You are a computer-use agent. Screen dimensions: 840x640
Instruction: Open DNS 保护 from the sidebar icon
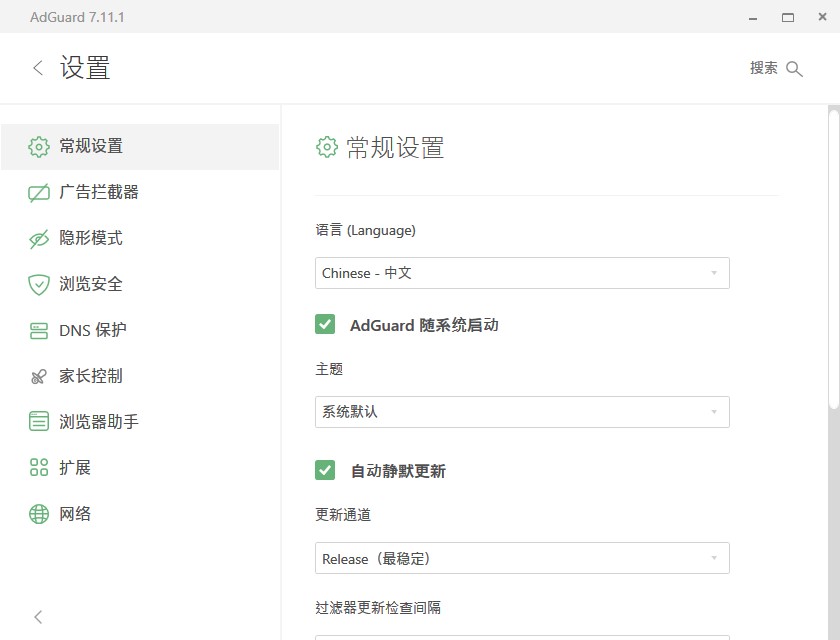[38, 330]
